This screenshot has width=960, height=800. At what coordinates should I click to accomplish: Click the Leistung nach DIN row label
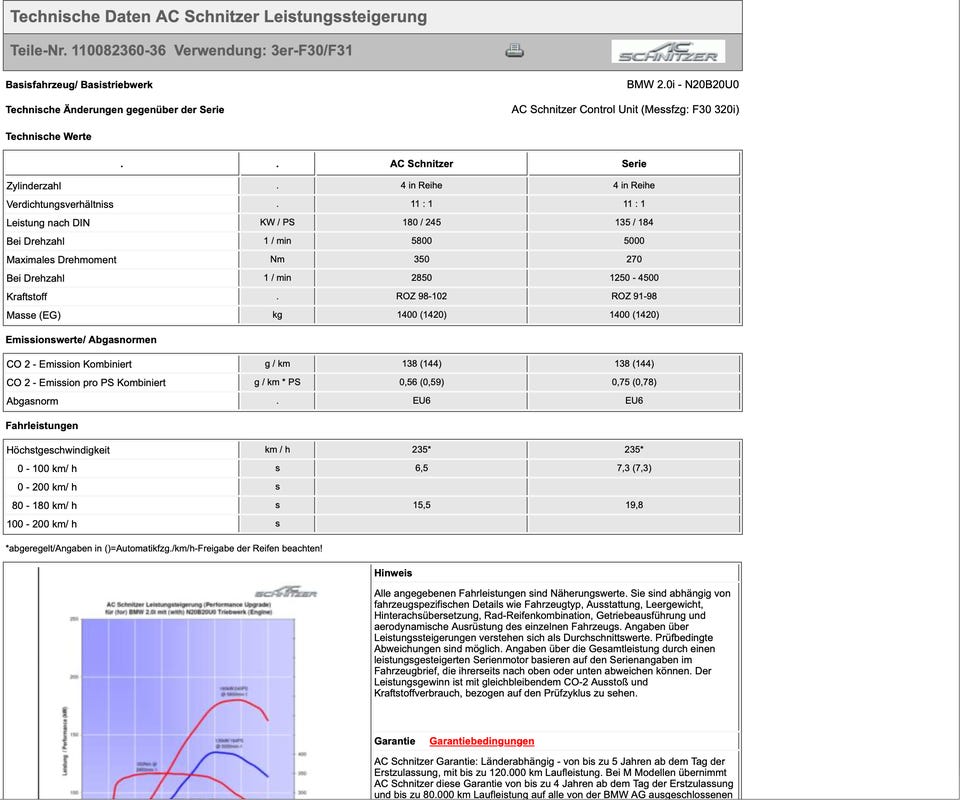pos(48,223)
